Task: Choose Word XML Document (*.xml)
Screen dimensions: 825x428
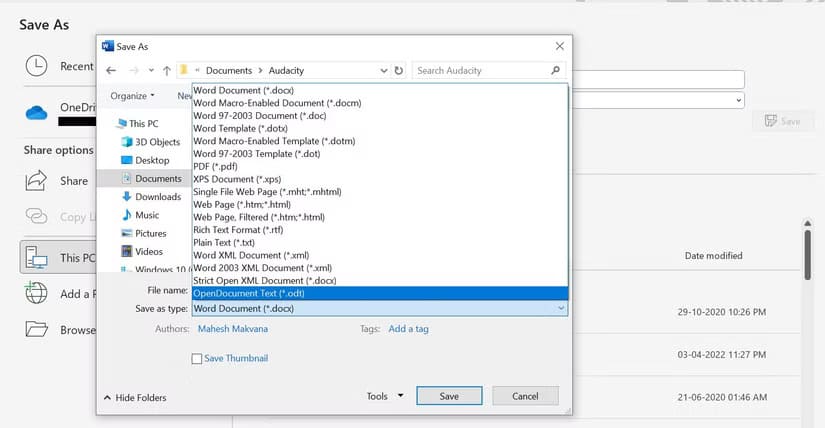Action: 380,255
